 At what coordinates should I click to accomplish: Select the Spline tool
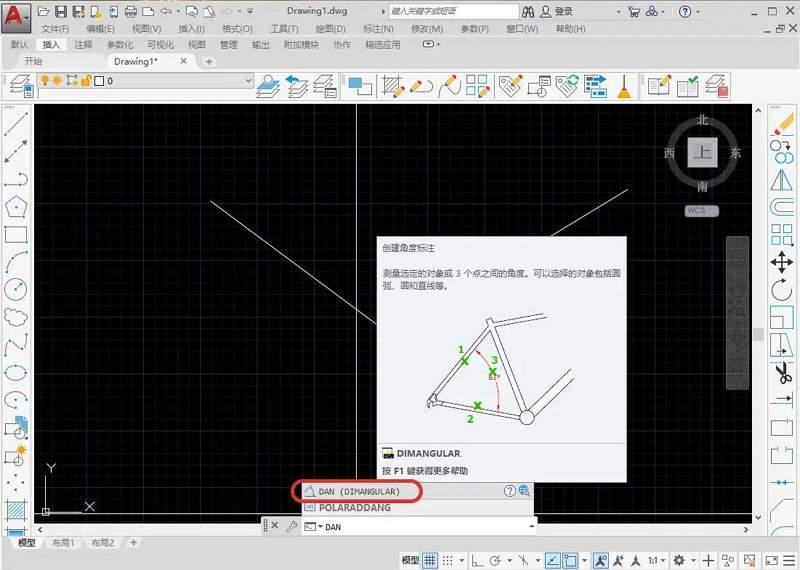coord(16,344)
